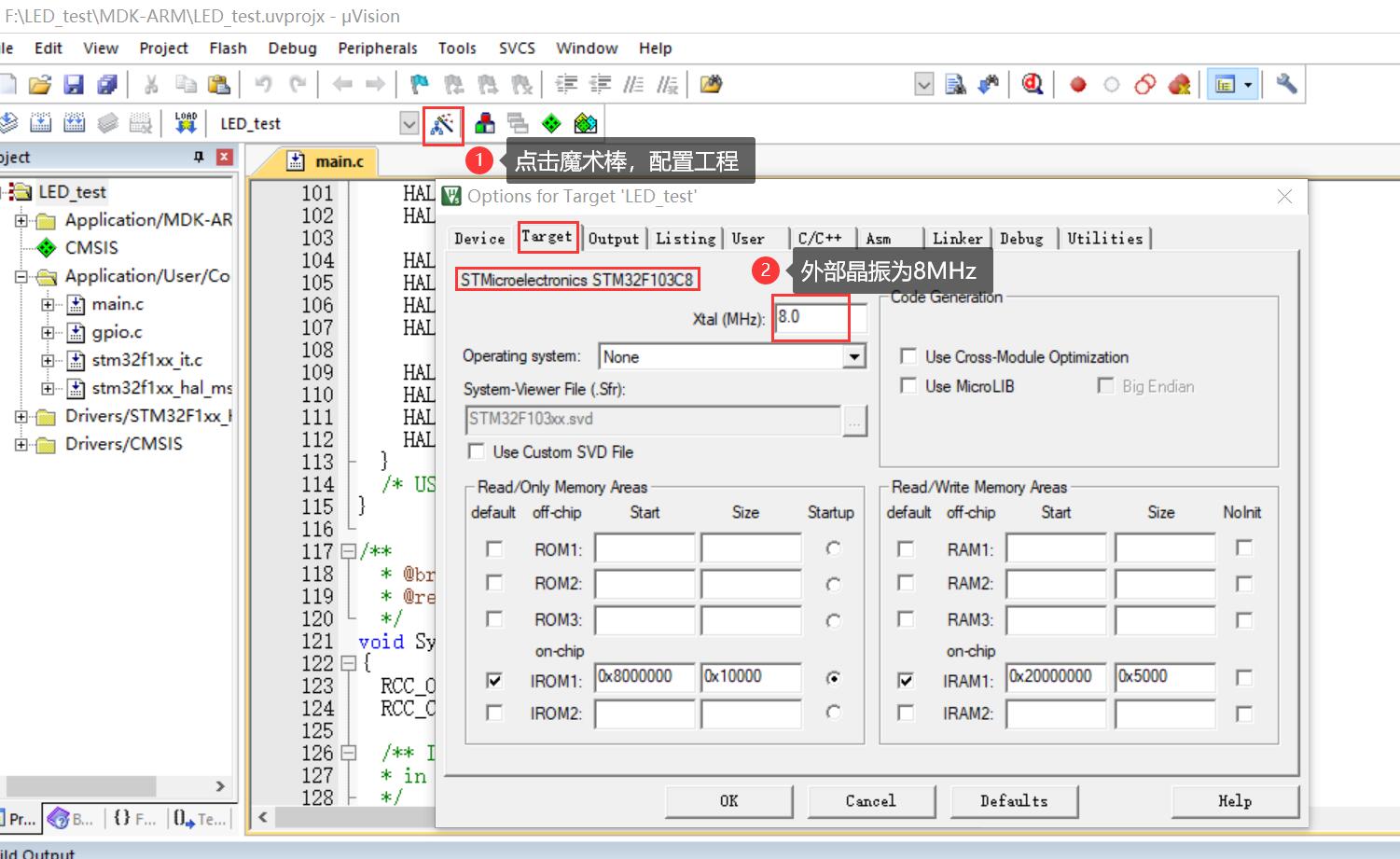The height and width of the screenshot is (859, 1400).
Task: Open the Operating system dropdown
Action: pyautogui.click(x=853, y=356)
